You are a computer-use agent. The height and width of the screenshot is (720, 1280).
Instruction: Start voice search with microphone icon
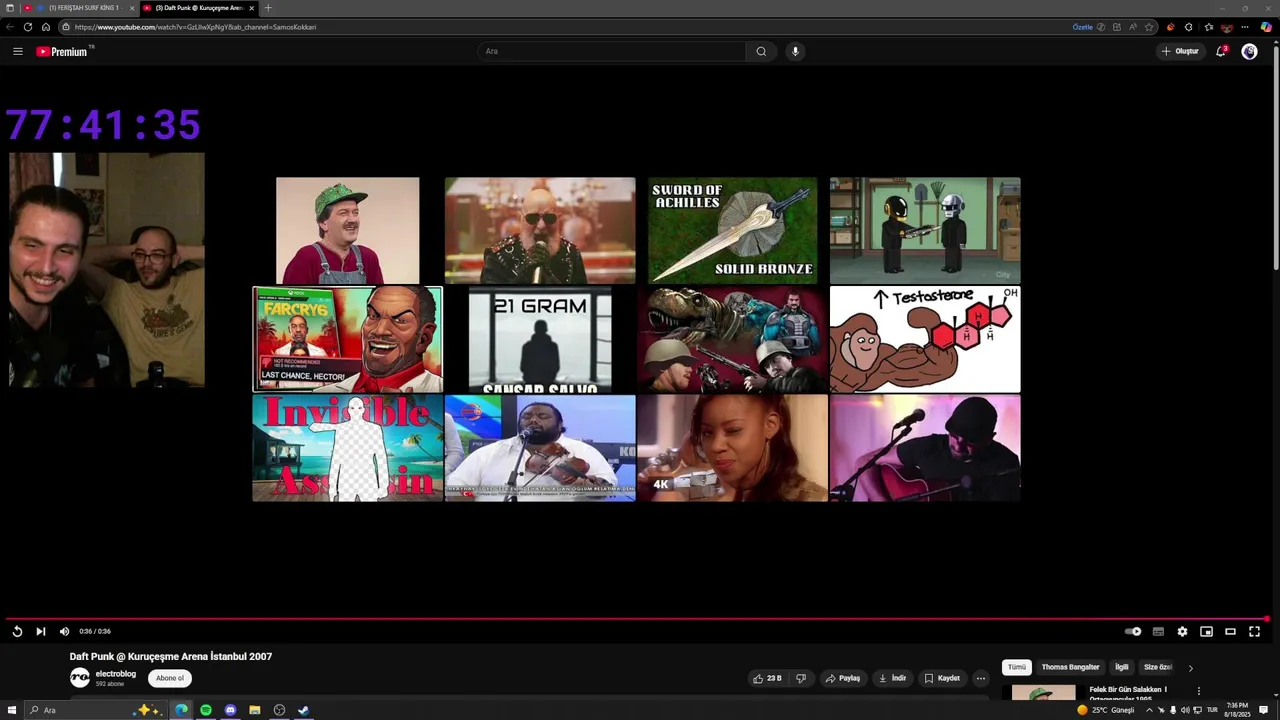click(795, 51)
